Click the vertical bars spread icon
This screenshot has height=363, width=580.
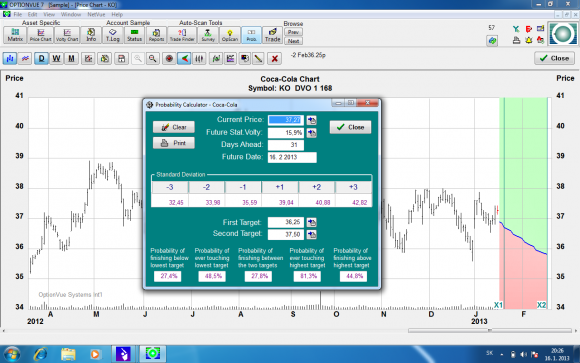[199, 58]
